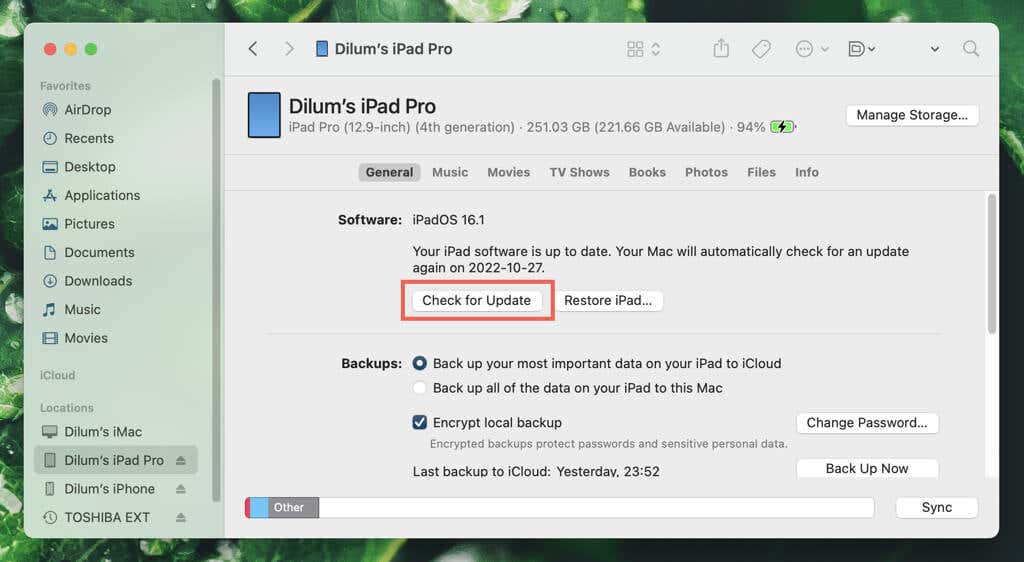Click the iPad icon in the title bar
The height and width of the screenshot is (562, 1024).
pos(321,49)
